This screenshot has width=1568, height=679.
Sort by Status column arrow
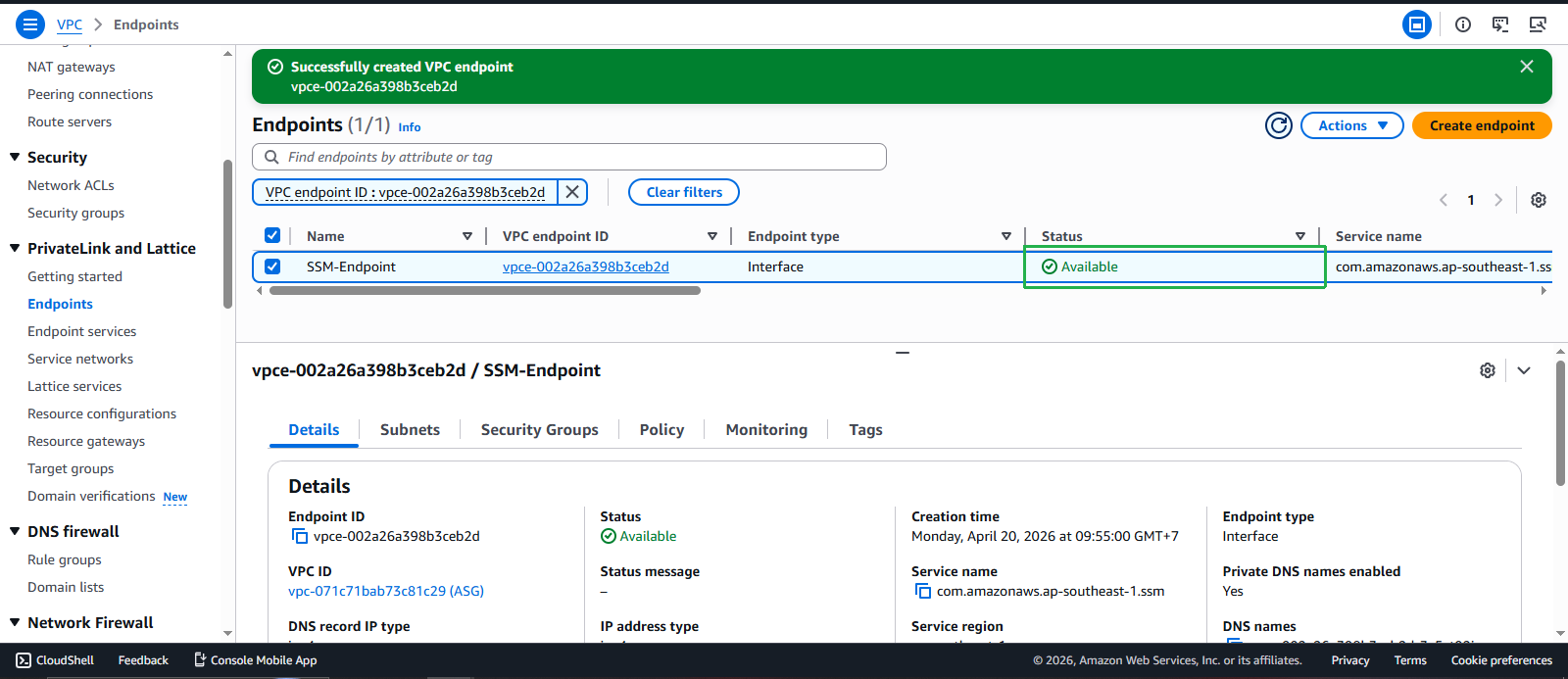(1300, 236)
